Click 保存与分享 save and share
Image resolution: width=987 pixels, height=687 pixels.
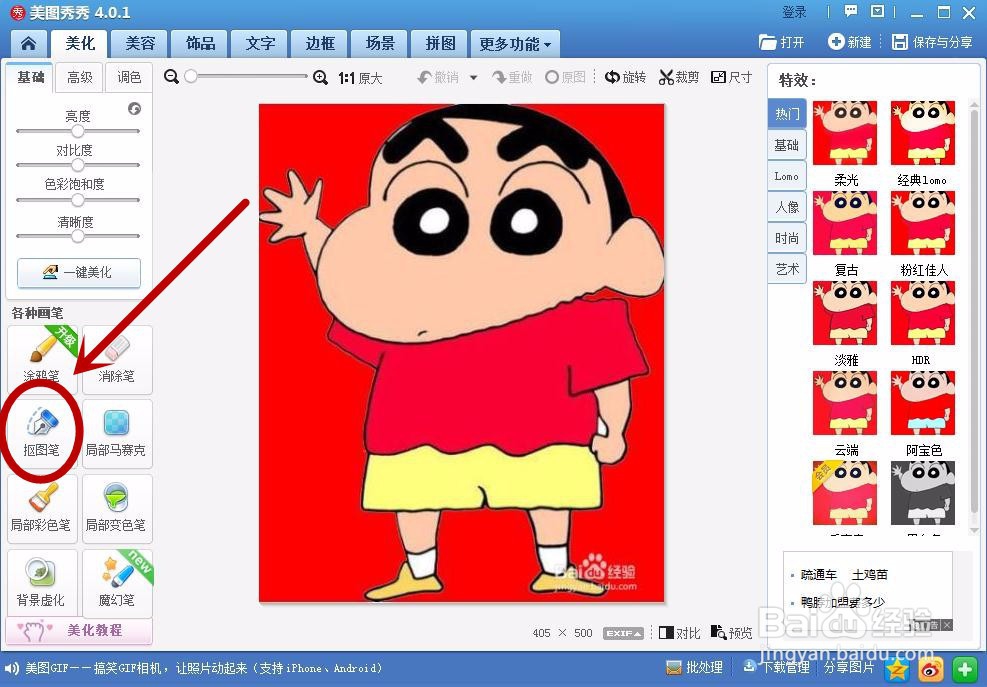932,42
